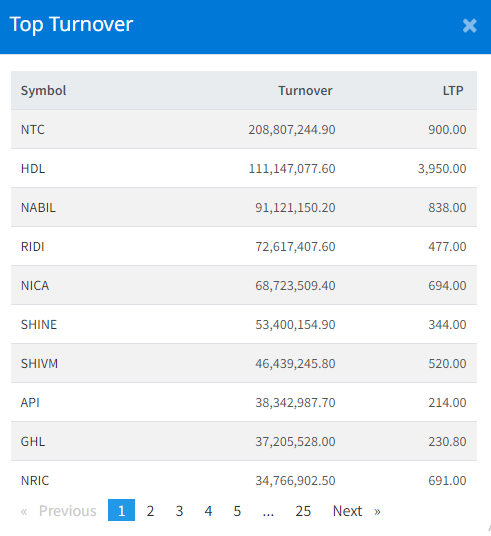Jump to last page 25
Image resolution: width=491 pixels, height=536 pixels.
coord(303,511)
